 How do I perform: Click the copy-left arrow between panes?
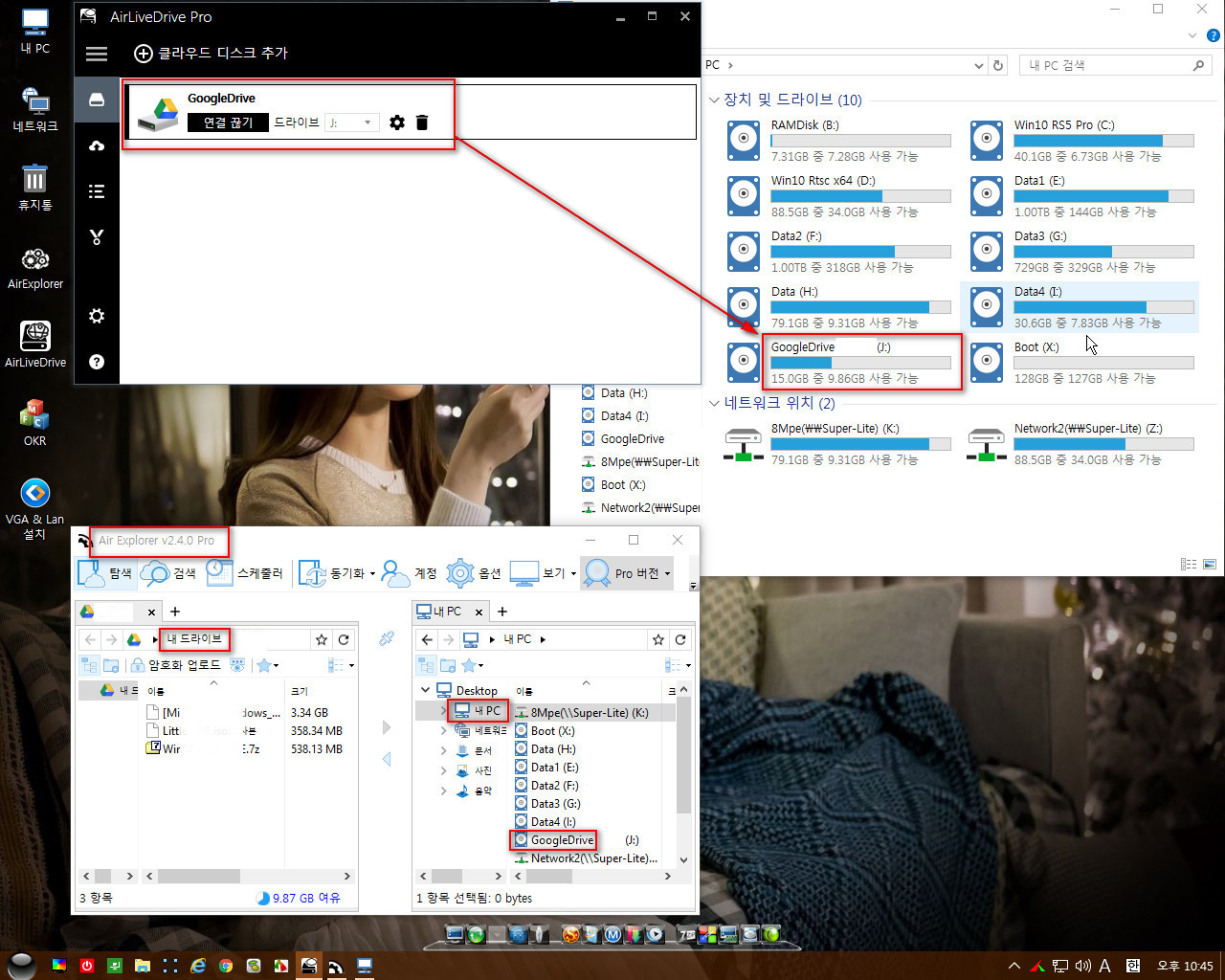click(x=387, y=759)
